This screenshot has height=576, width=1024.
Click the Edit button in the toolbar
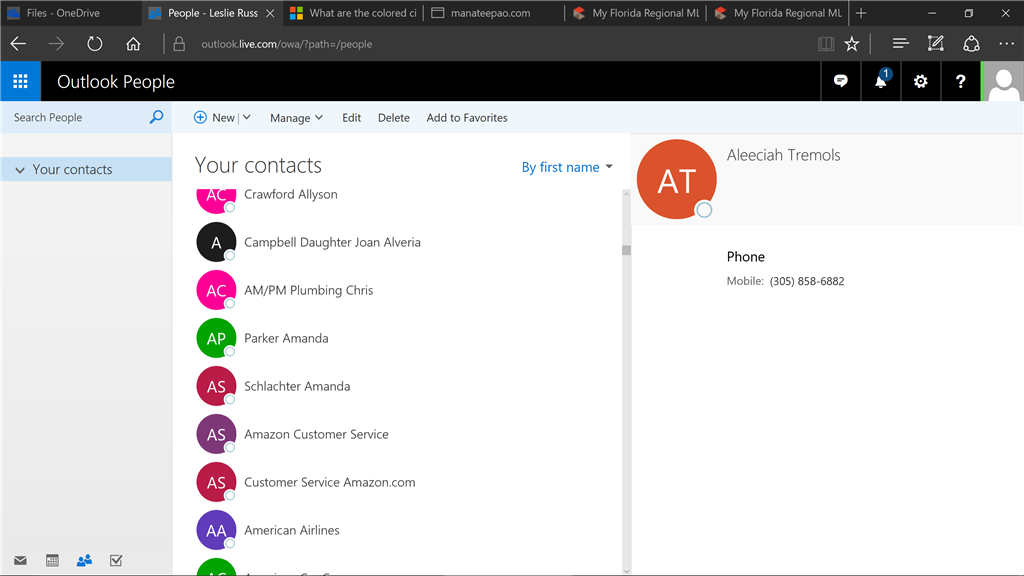(x=351, y=117)
